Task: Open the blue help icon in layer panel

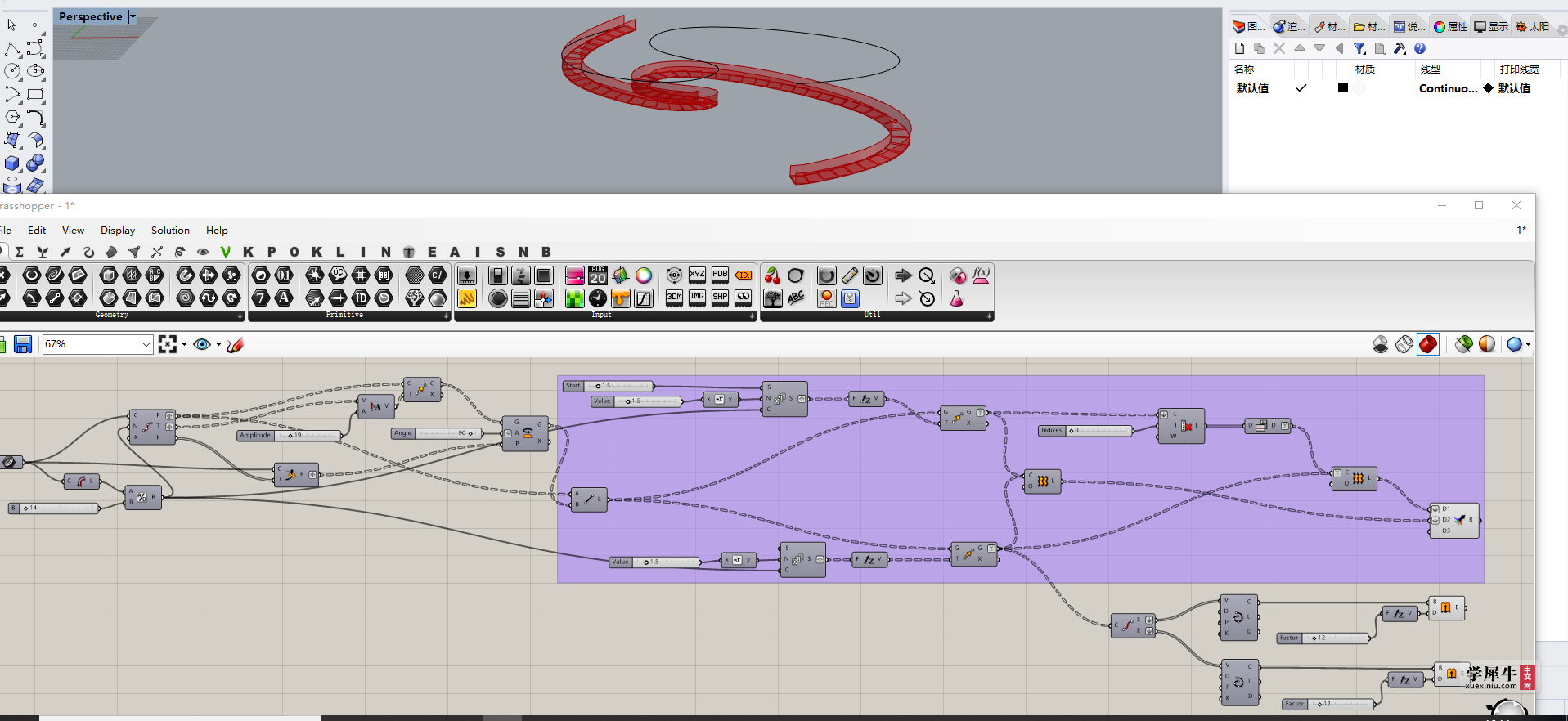Action: click(1420, 48)
